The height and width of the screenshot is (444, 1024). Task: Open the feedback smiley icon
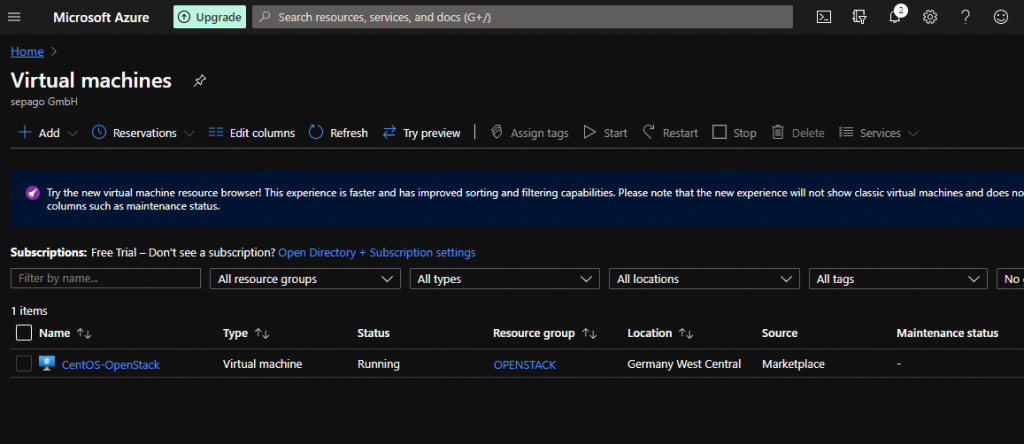point(1000,17)
